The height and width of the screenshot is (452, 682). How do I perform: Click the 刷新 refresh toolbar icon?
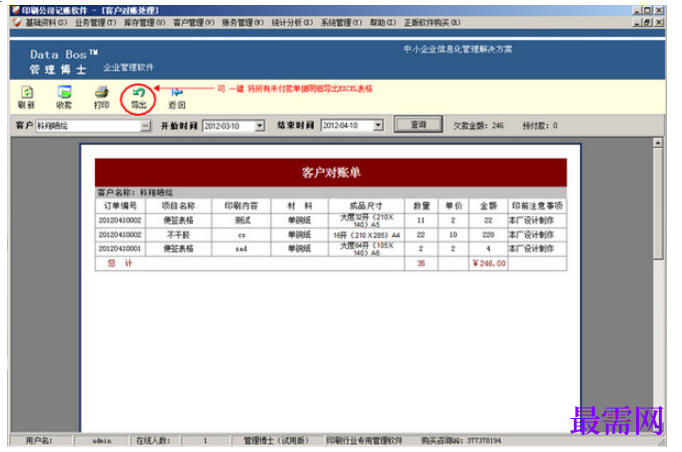coord(27,97)
